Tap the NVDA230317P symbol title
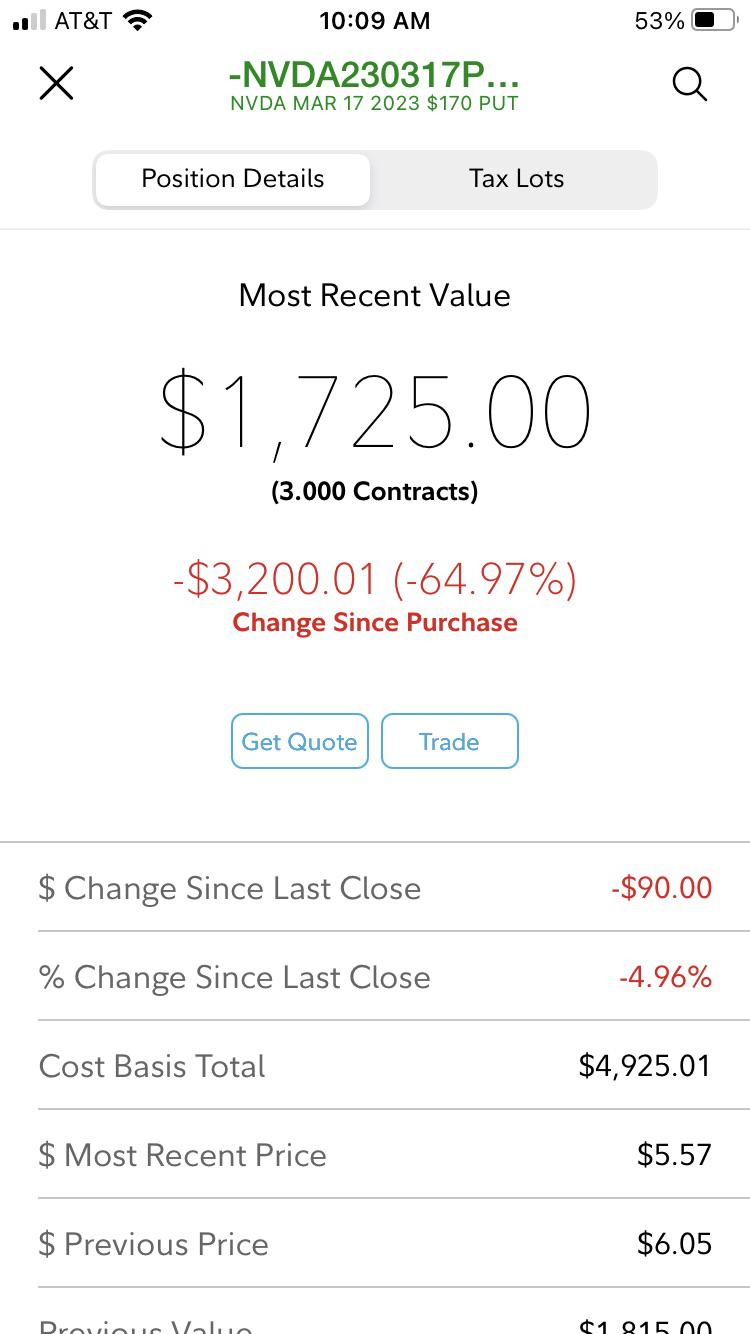 374,75
